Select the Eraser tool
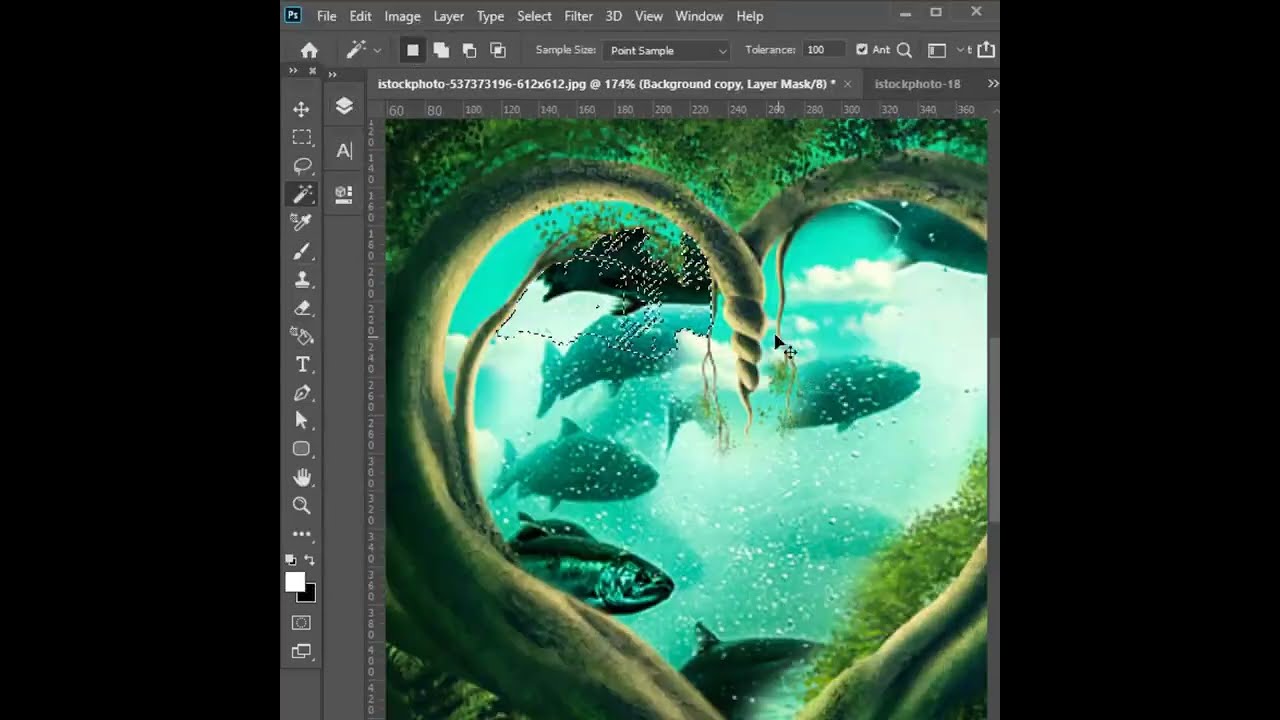The image size is (1280, 720). (301, 308)
